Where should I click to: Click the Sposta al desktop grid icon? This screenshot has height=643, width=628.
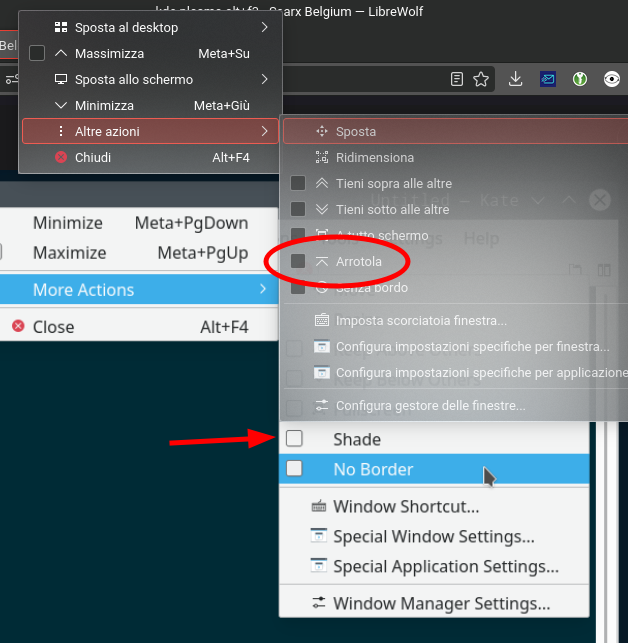pos(61,27)
